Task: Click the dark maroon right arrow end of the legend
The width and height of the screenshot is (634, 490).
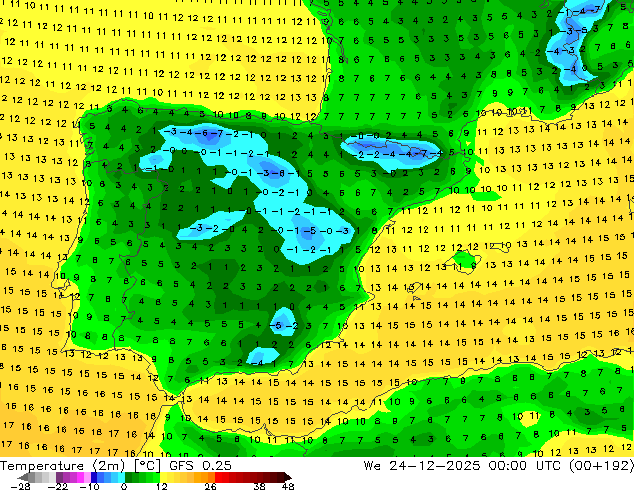Action: [287, 477]
